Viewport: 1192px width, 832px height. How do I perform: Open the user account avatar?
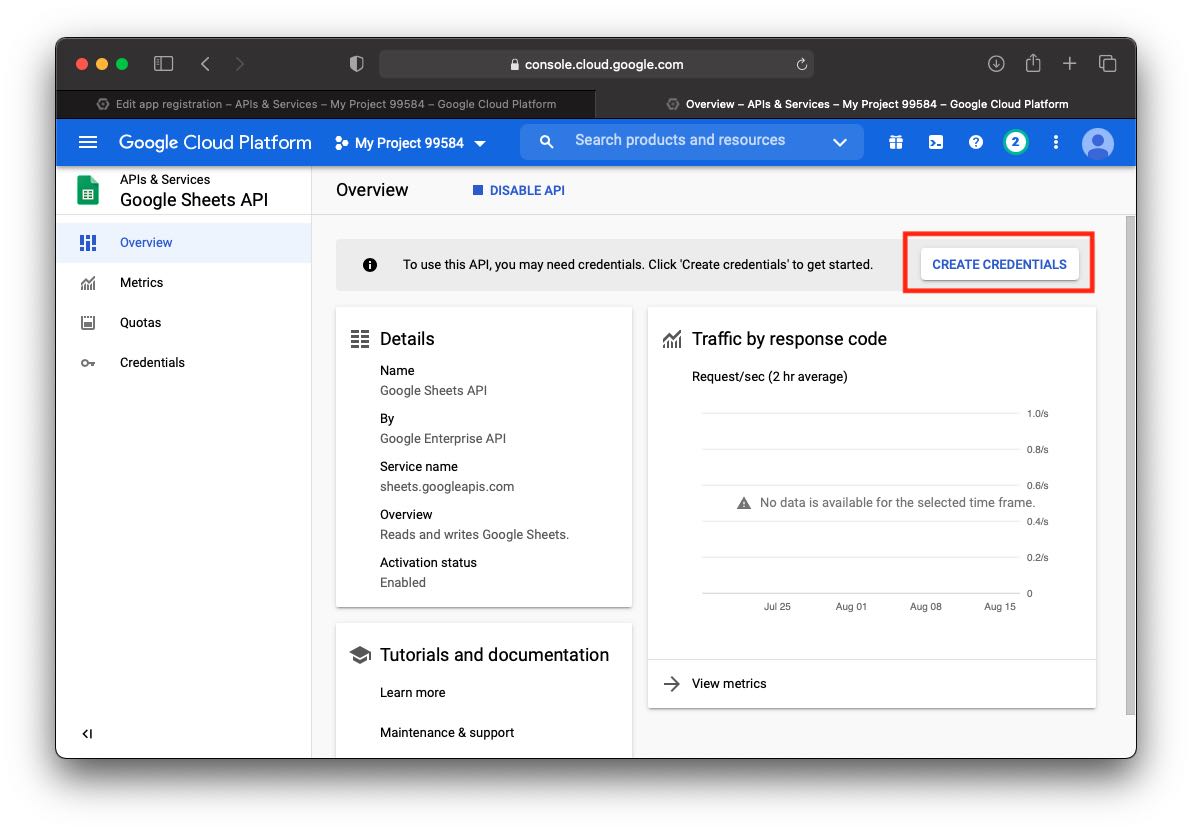(x=1097, y=143)
